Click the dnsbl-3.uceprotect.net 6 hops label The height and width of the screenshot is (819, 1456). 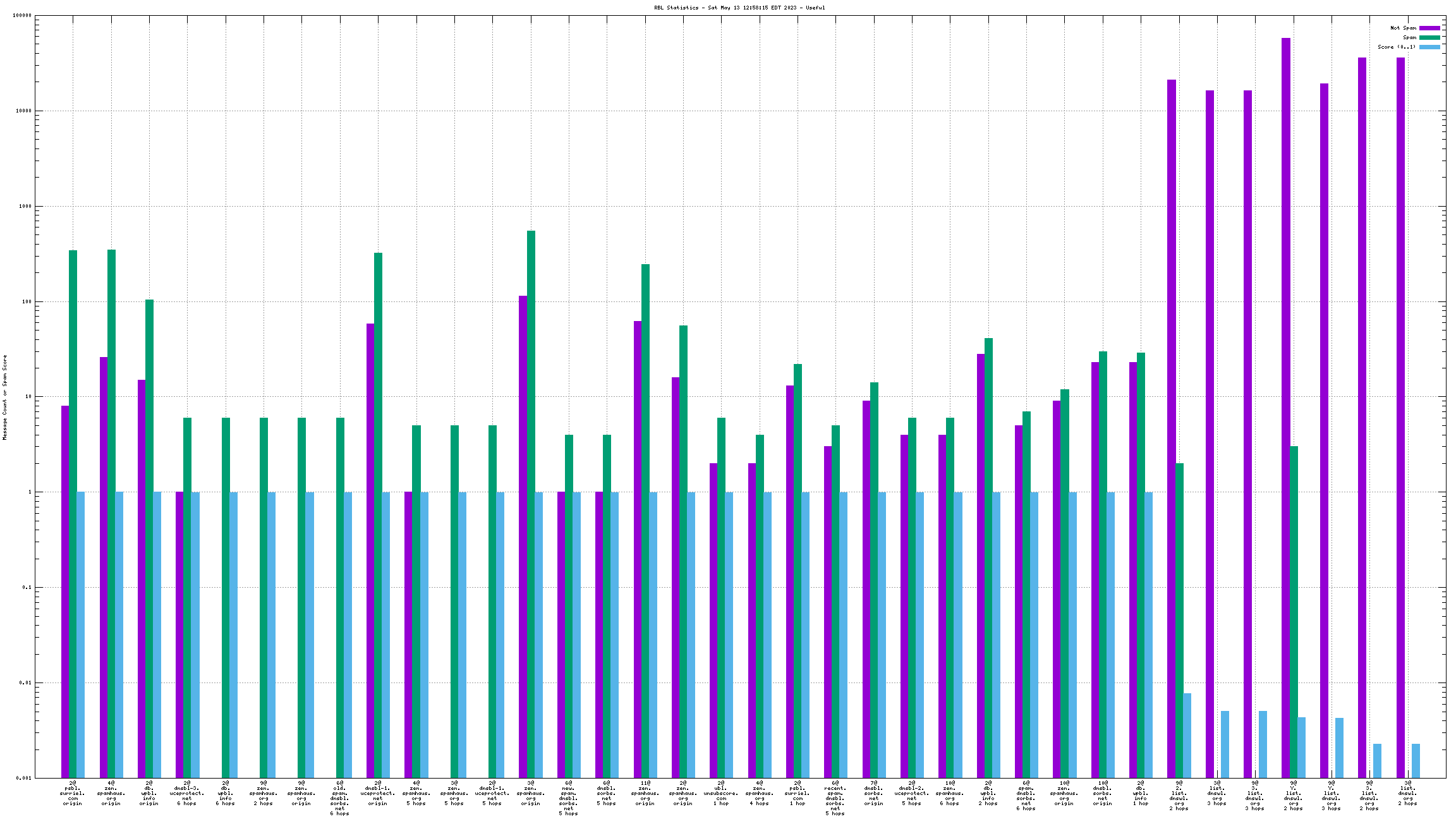click(x=187, y=793)
